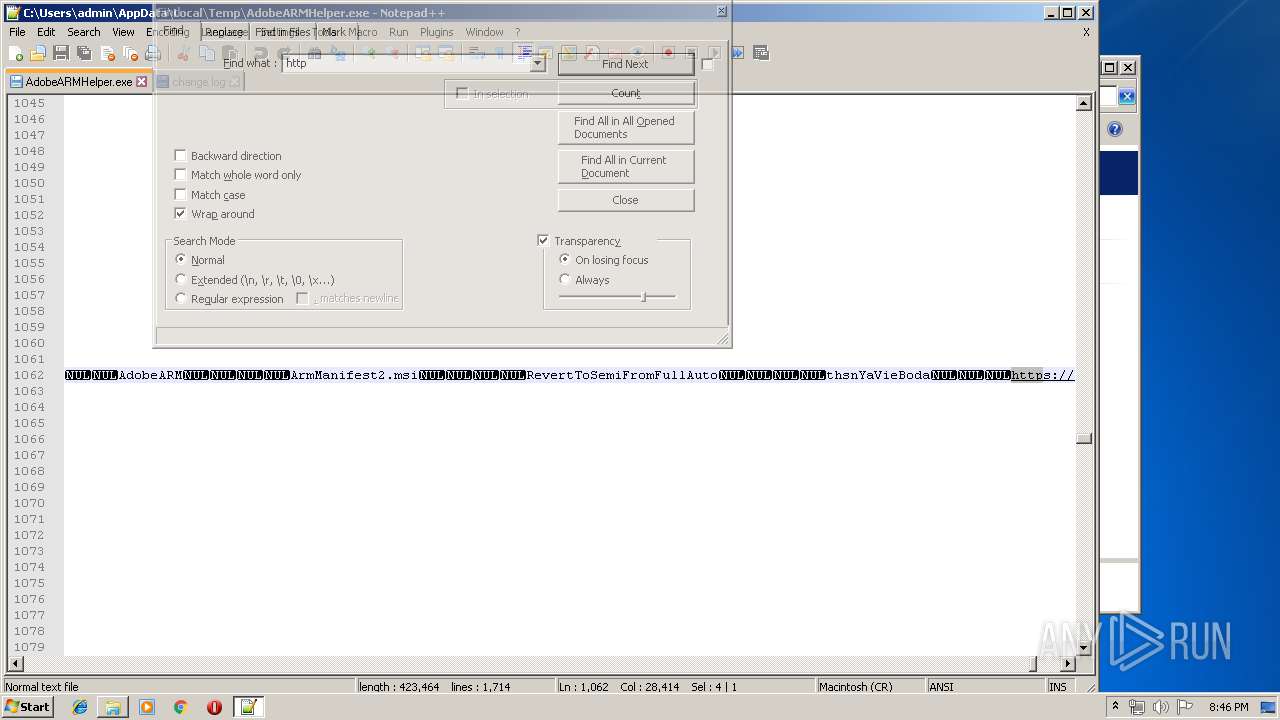Click the Show desktop icon beside the clock

(1269, 707)
